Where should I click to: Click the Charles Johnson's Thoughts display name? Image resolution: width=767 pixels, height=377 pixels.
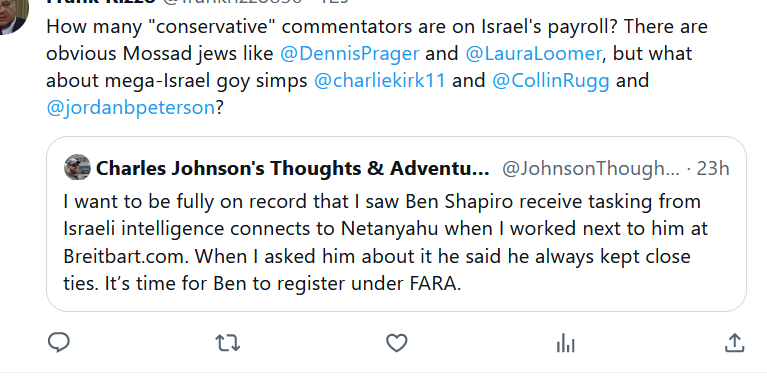coord(293,168)
